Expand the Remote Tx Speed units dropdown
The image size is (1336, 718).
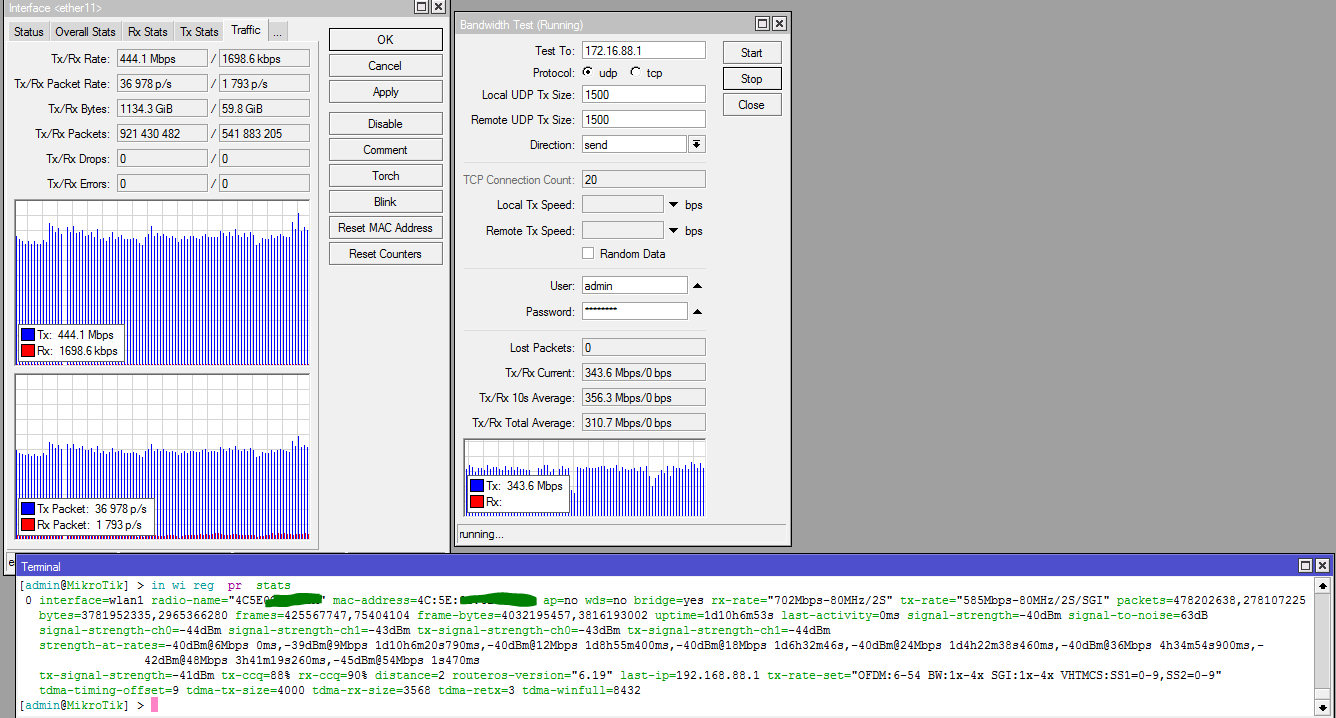coord(673,230)
